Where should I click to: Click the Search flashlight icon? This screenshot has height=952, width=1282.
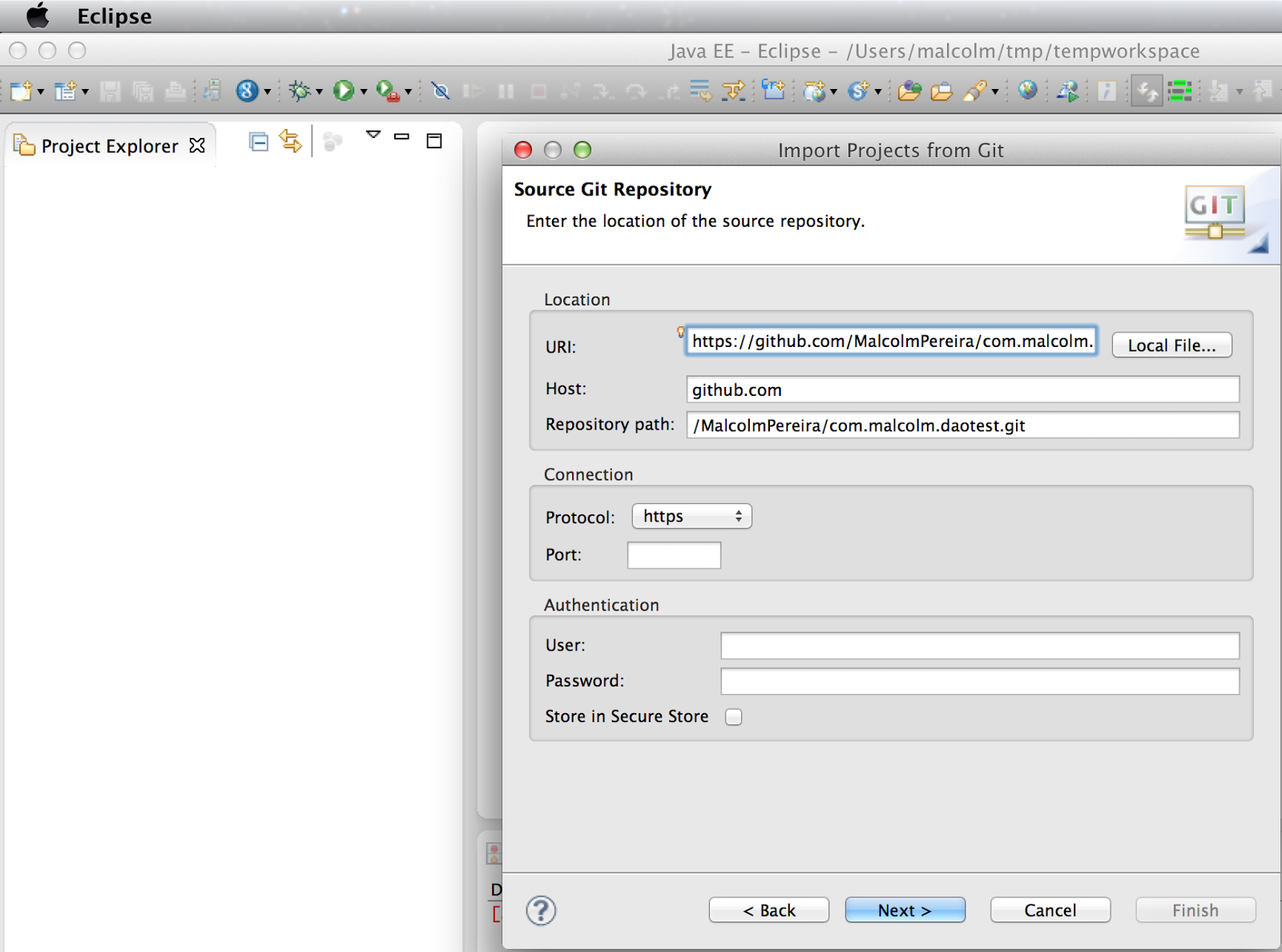point(974,91)
